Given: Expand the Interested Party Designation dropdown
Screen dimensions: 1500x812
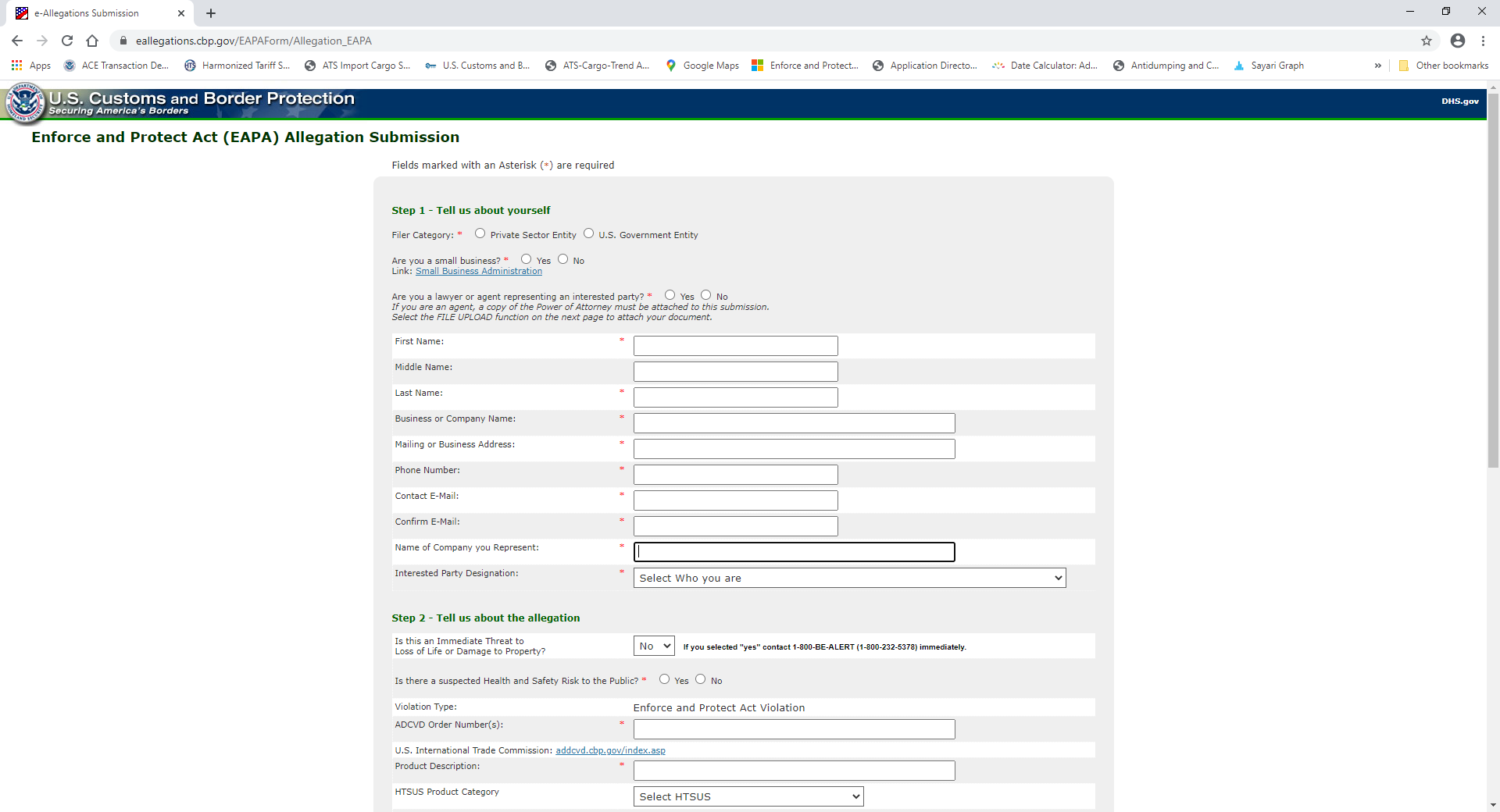Looking at the screenshot, I should (x=849, y=578).
